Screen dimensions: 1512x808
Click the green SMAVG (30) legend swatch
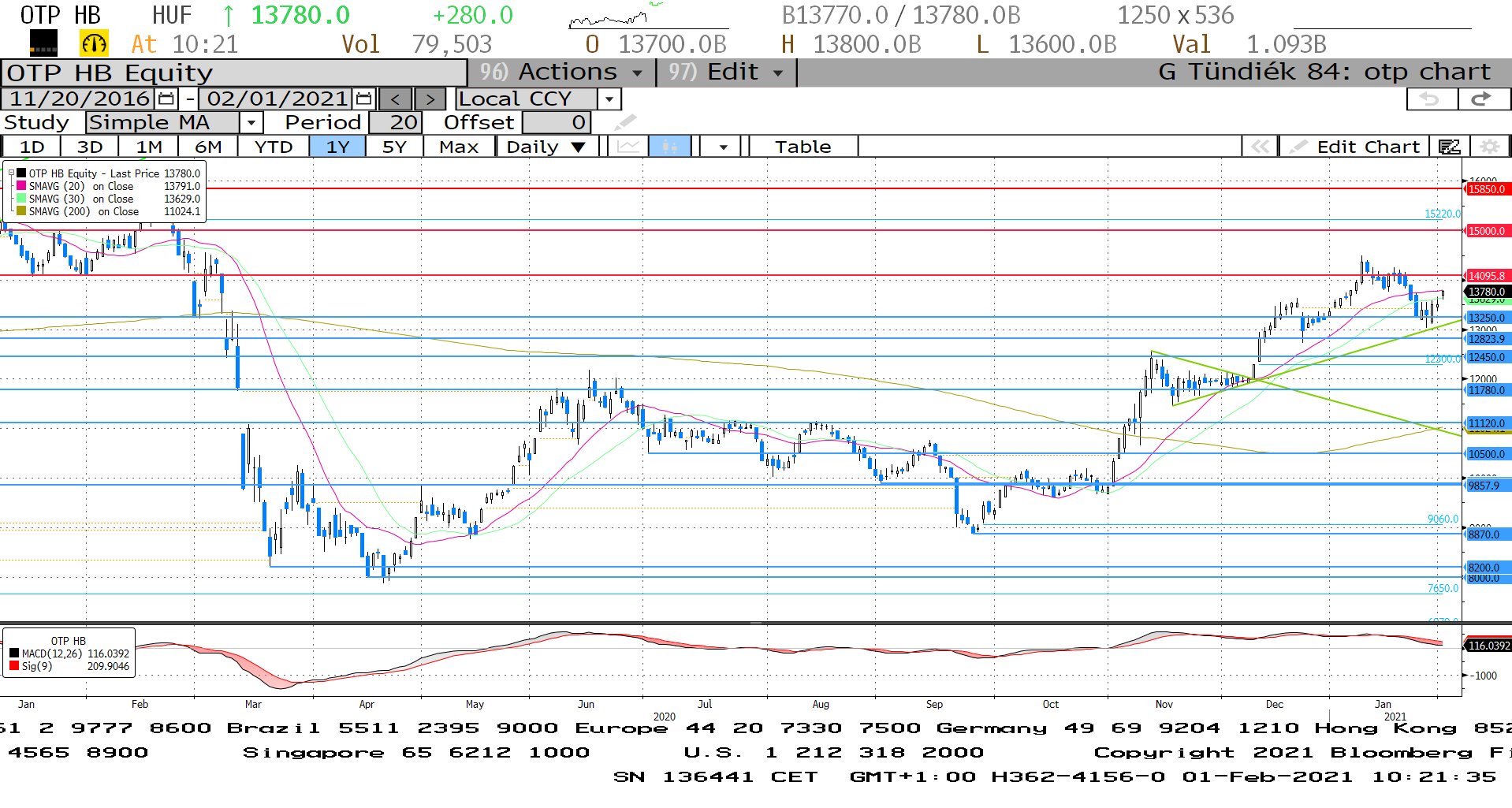tap(21, 199)
